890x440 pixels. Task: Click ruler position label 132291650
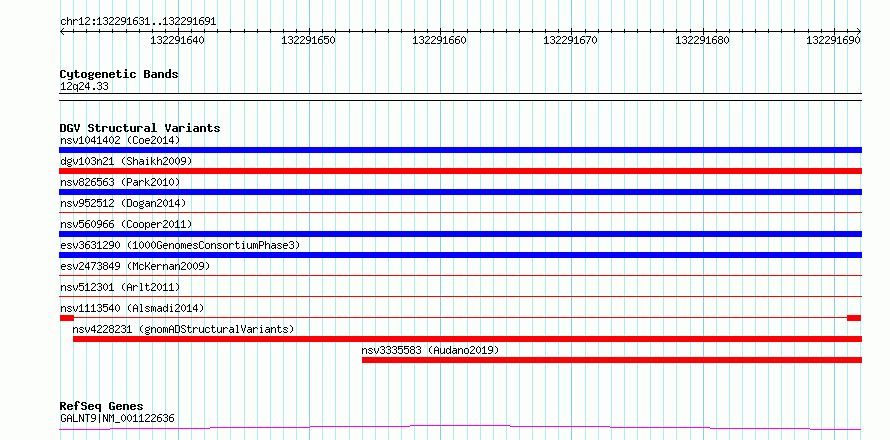308,40
